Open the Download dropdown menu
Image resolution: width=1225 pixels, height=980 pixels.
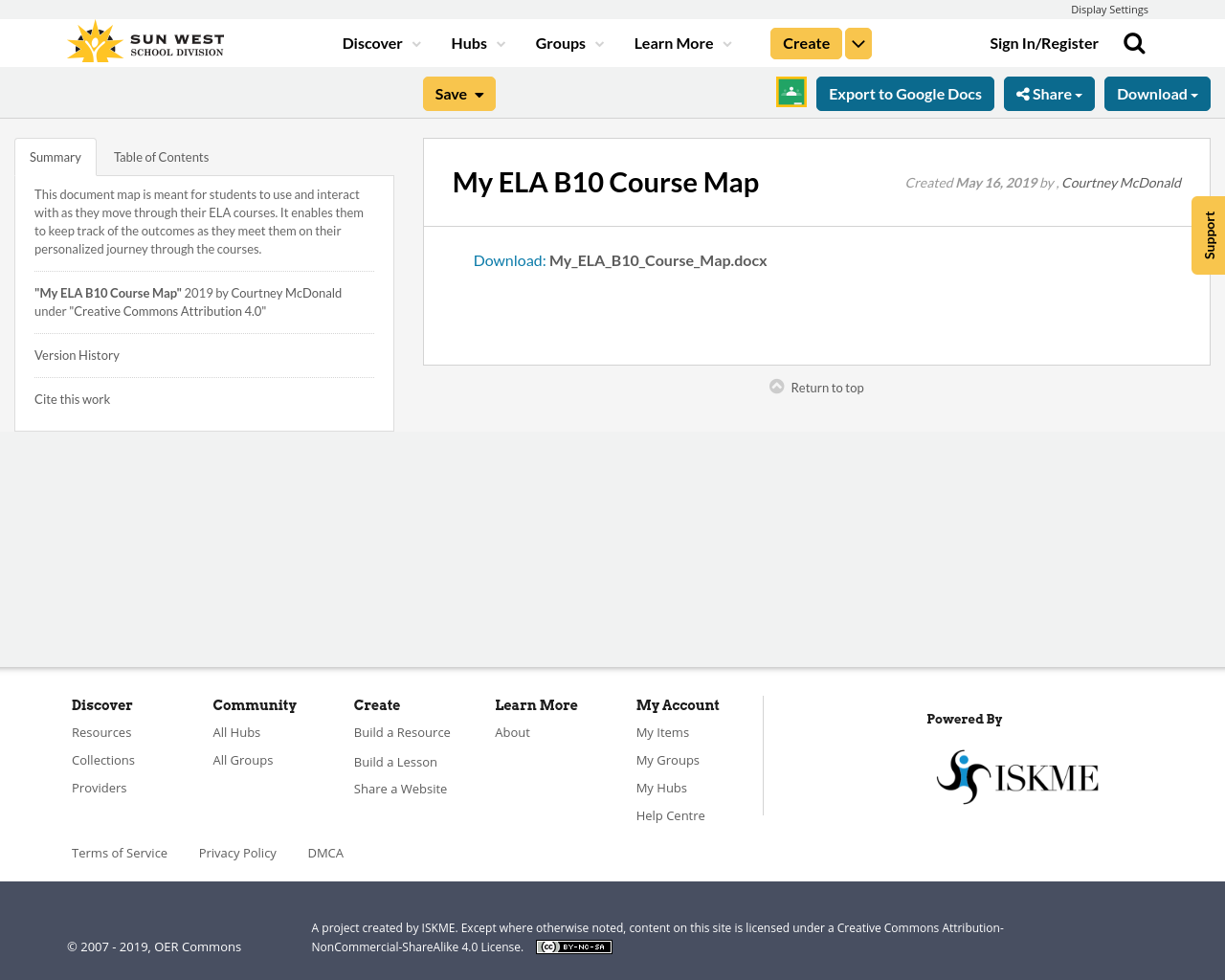click(x=1156, y=92)
